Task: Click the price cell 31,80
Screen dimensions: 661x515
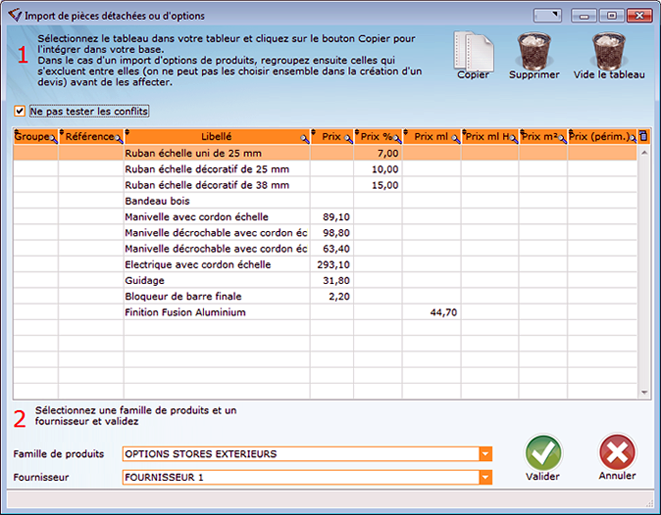Action: click(332, 281)
